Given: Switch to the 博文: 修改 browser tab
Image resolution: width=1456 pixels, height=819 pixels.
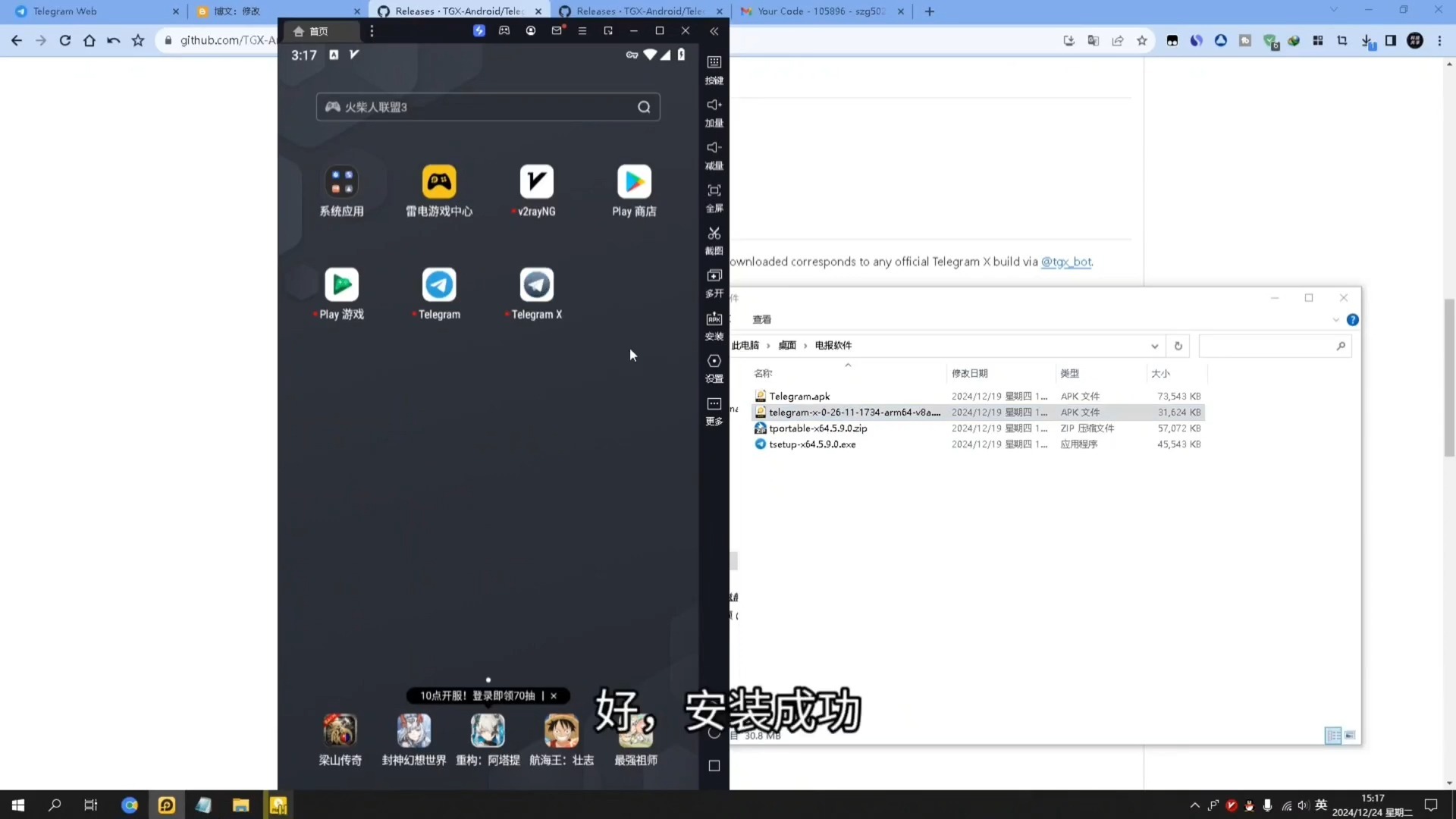Looking at the screenshot, I should tap(276, 11).
